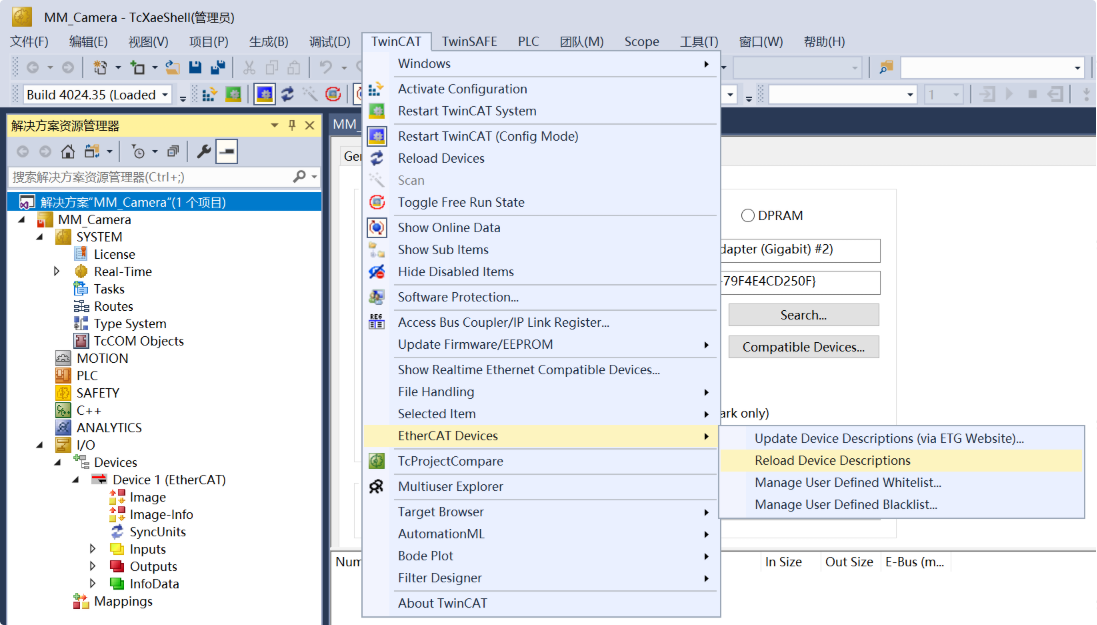Click search magnifier in Solution Explorer

click(x=299, y=177)
